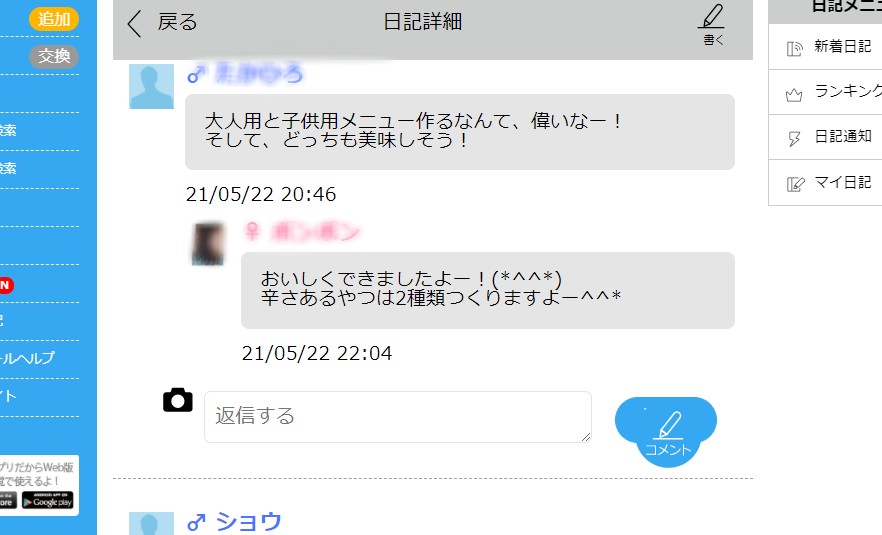Image resolution: width=882 pixels, height=535 pixels.
Task: Click the Google Play store badge
Action: [x=48, y=500]
